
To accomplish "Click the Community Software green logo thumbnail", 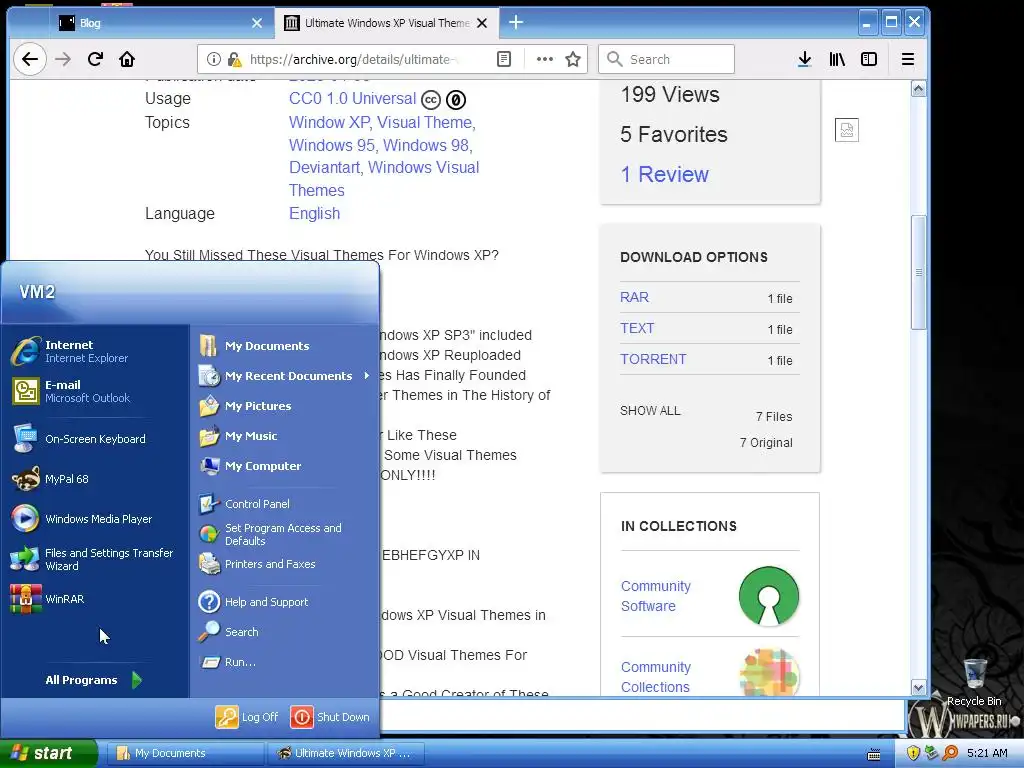I will (x=769, y=596).
